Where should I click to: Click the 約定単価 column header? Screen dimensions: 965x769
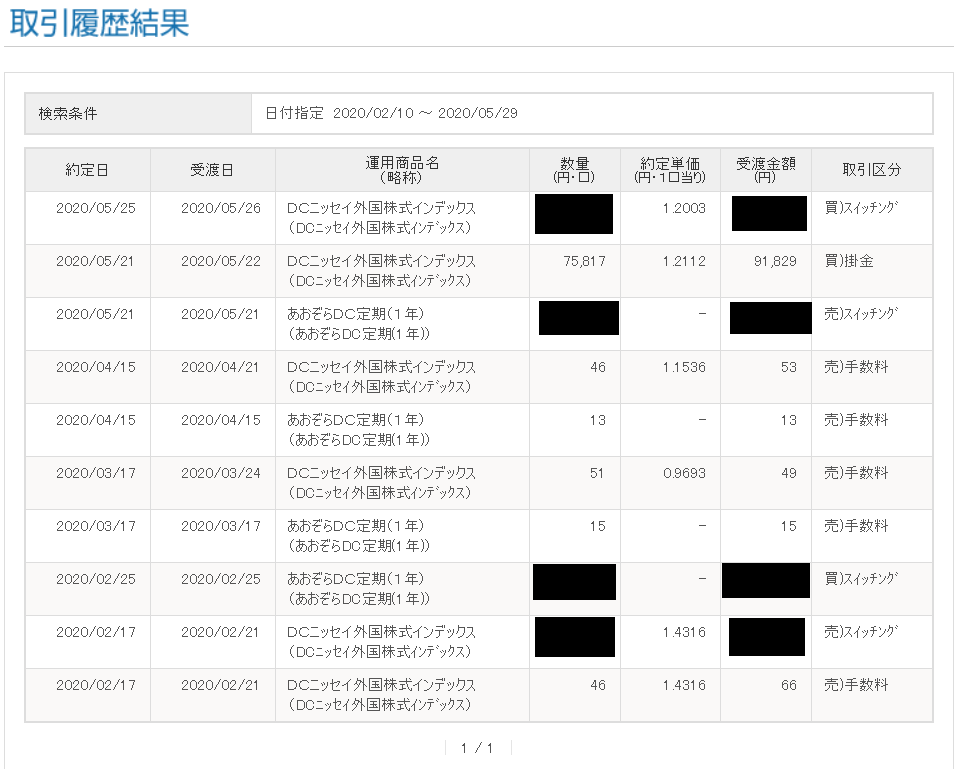pyautogui.click(x=669, y=170)
